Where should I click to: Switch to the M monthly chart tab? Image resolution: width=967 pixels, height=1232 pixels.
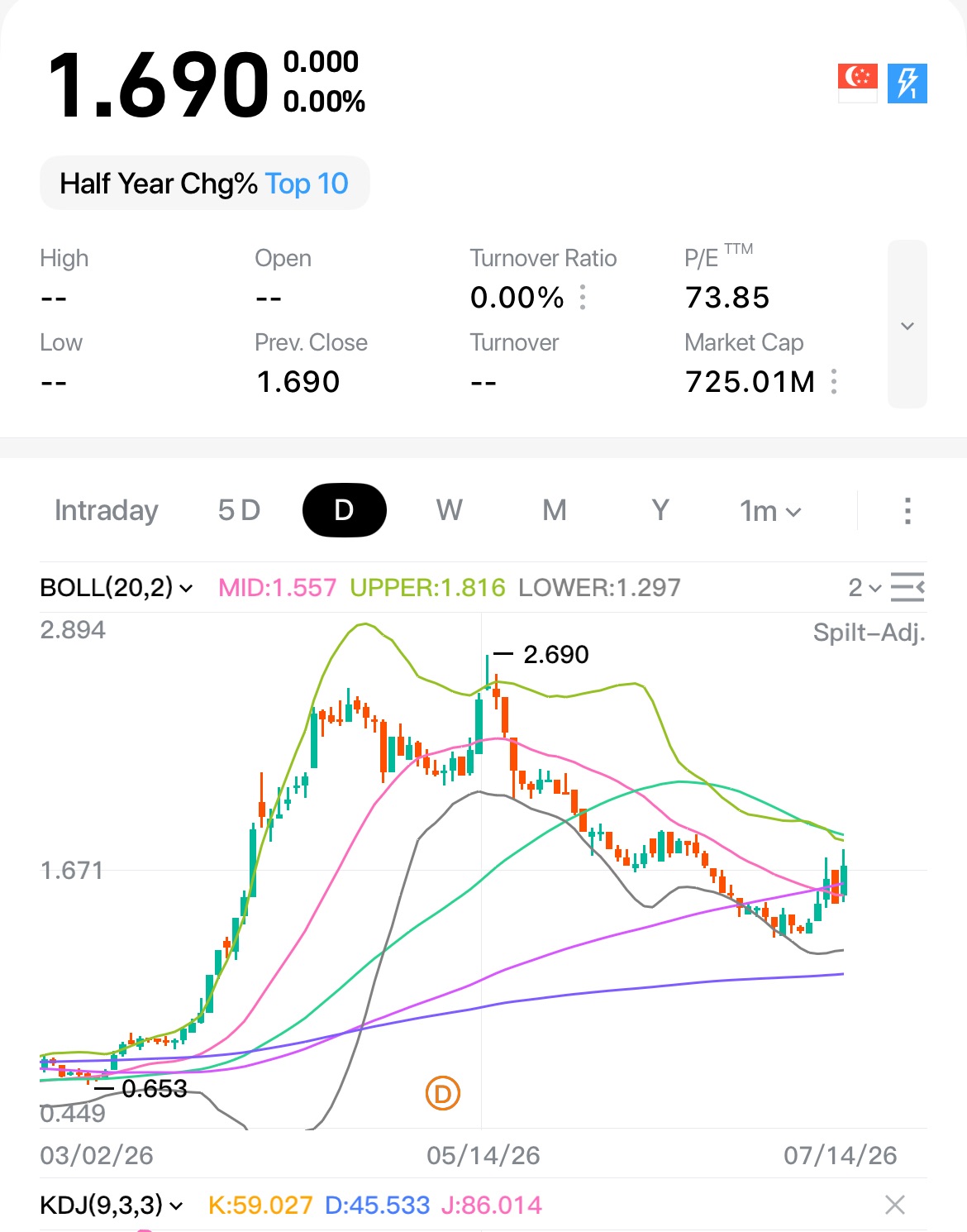coord(555,510)
